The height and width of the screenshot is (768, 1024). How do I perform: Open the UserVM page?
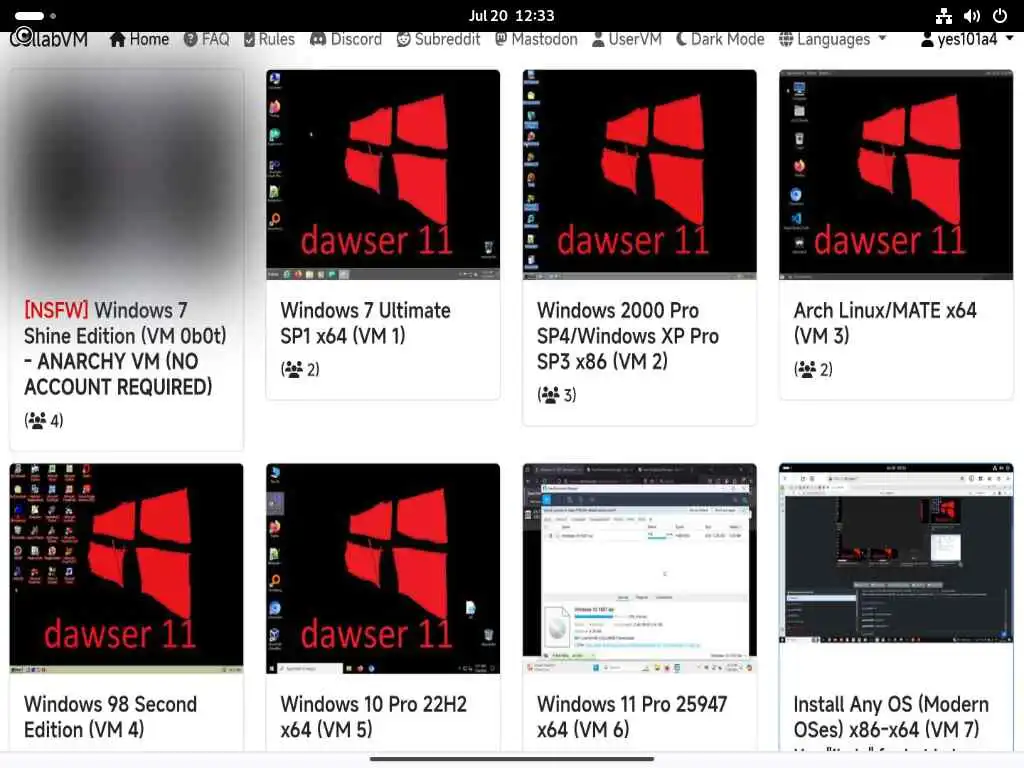[626, 39]
